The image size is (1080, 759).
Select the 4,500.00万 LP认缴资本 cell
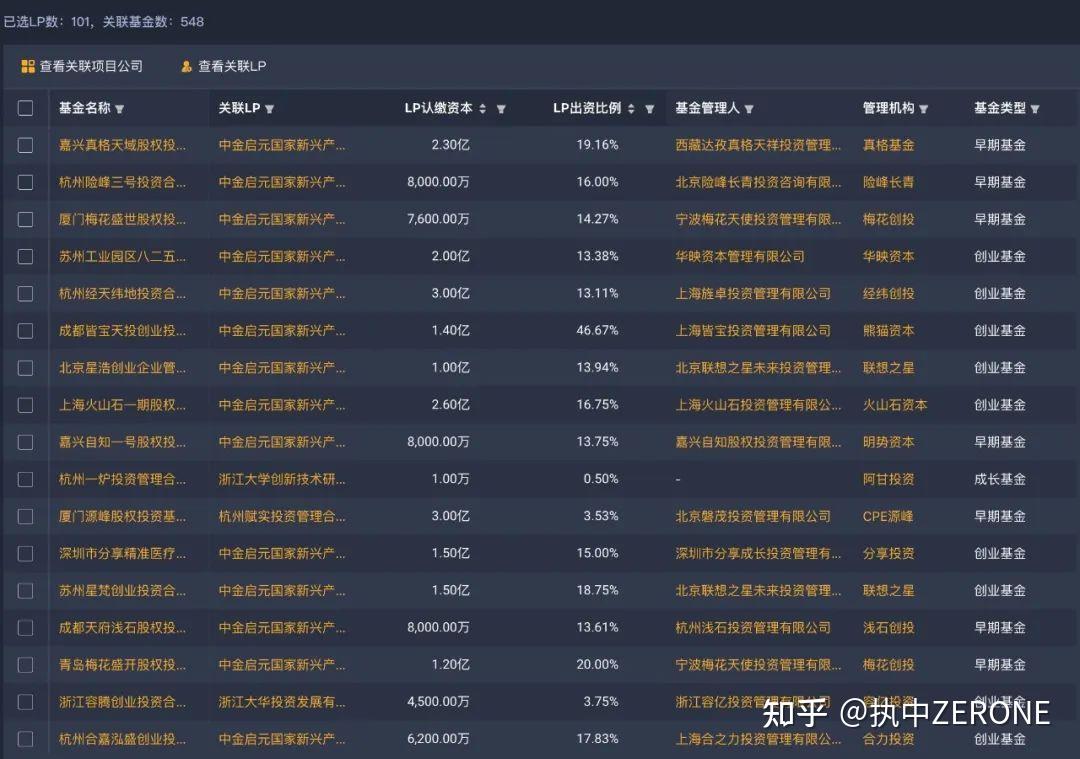438,702
